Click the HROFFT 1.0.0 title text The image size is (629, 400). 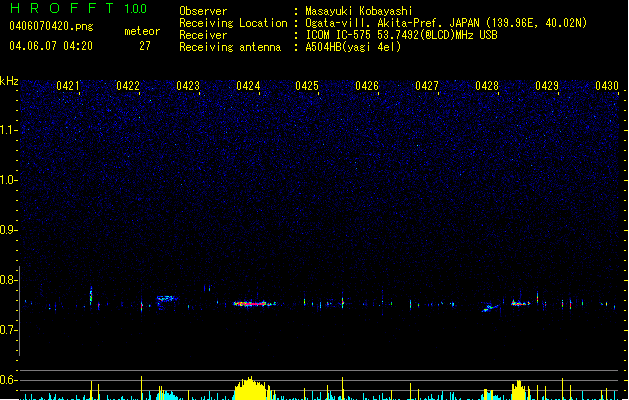[x=79, y=8]
